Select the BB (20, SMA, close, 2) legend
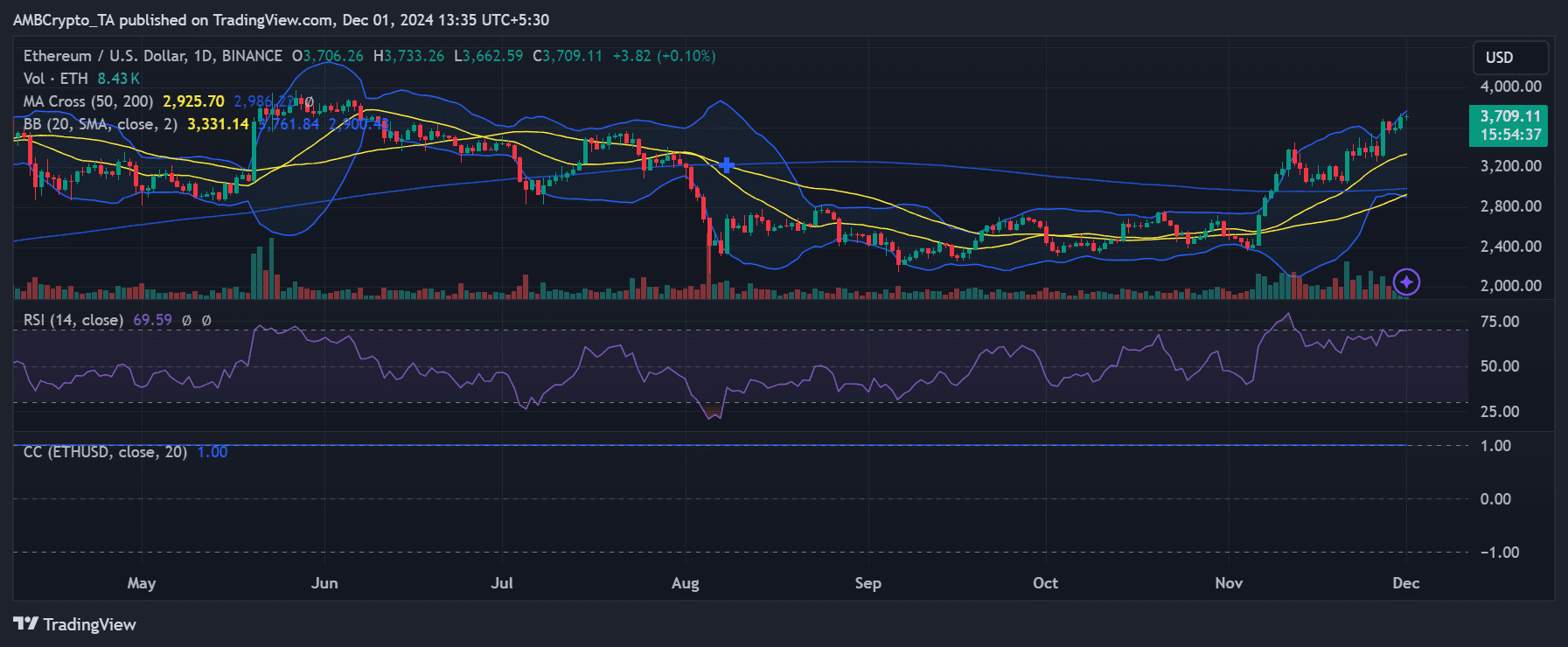 click(100, 124)
